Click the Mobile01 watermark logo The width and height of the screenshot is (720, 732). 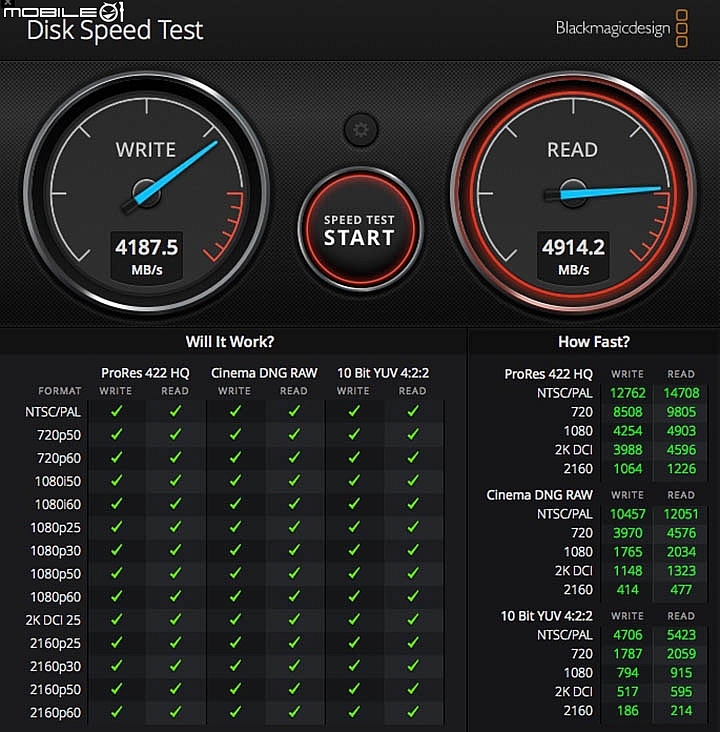tap(64, 11)
